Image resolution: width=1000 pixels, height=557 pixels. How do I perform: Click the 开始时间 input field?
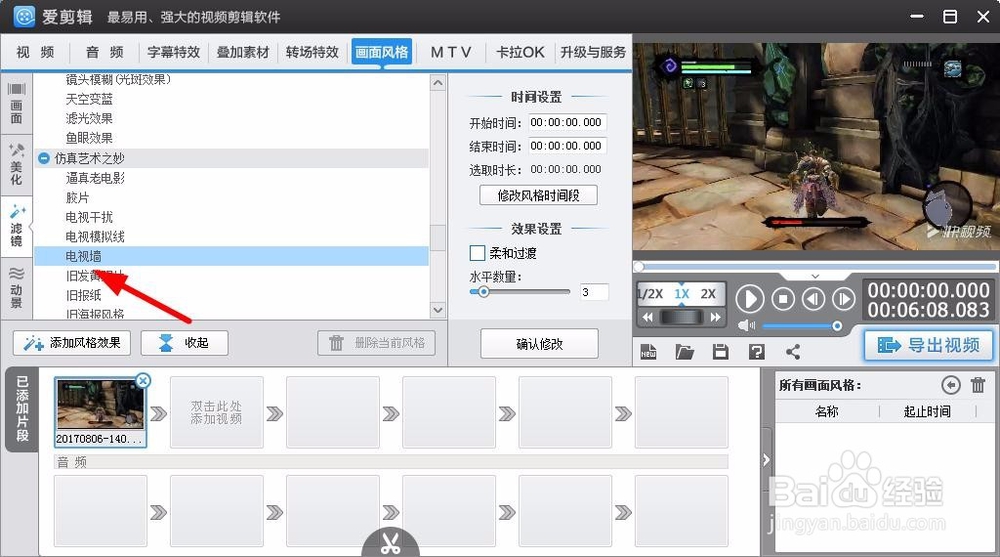click(x=566, y=123)
